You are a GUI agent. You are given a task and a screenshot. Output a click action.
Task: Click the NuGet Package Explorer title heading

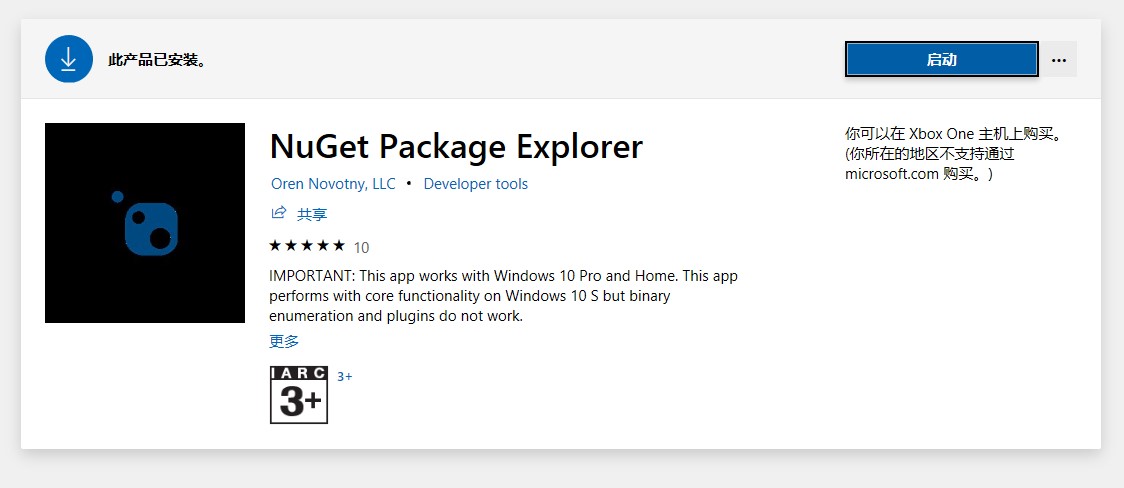[456, 146]
